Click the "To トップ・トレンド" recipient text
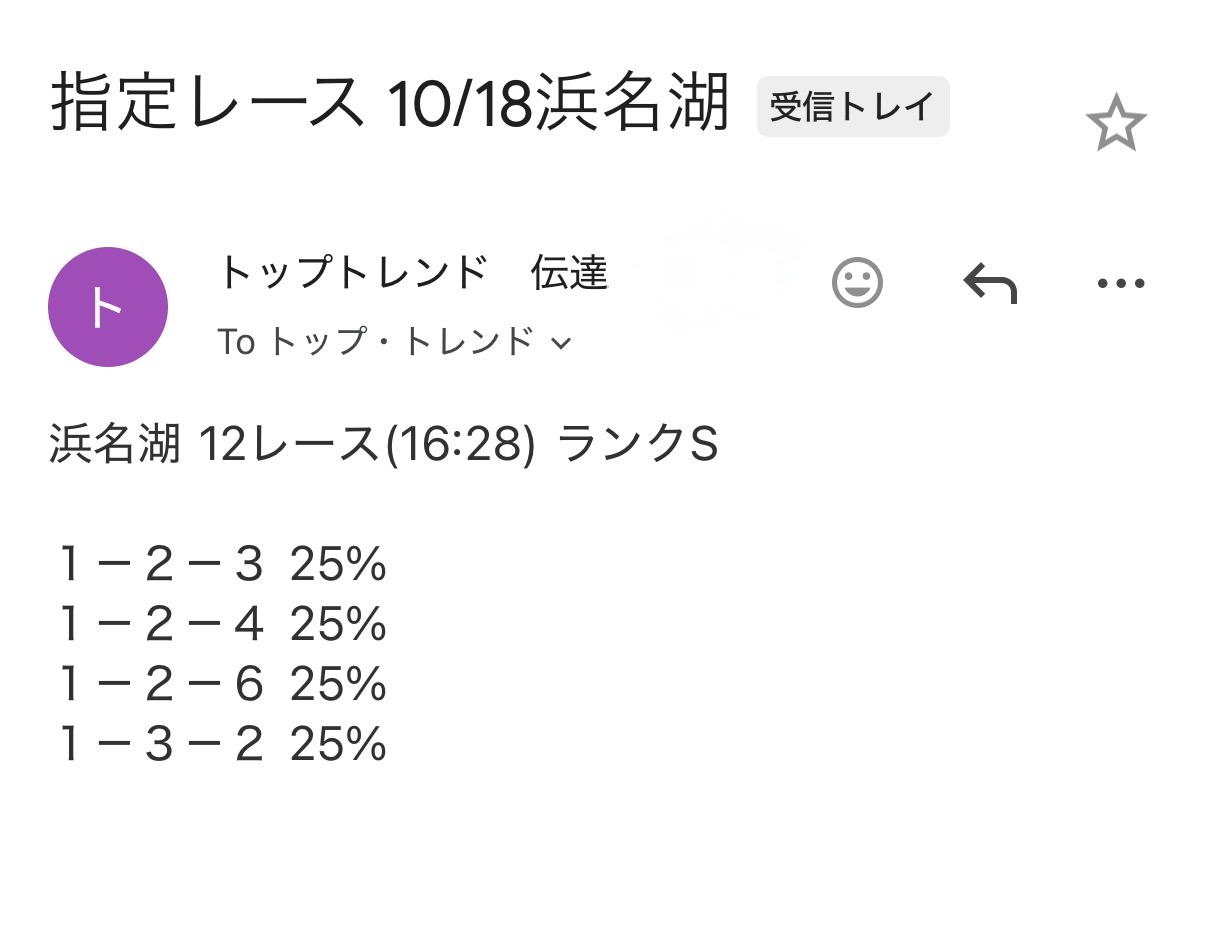Image resolution: width=1206 pixels, height=934 pixels. point(375,343)
